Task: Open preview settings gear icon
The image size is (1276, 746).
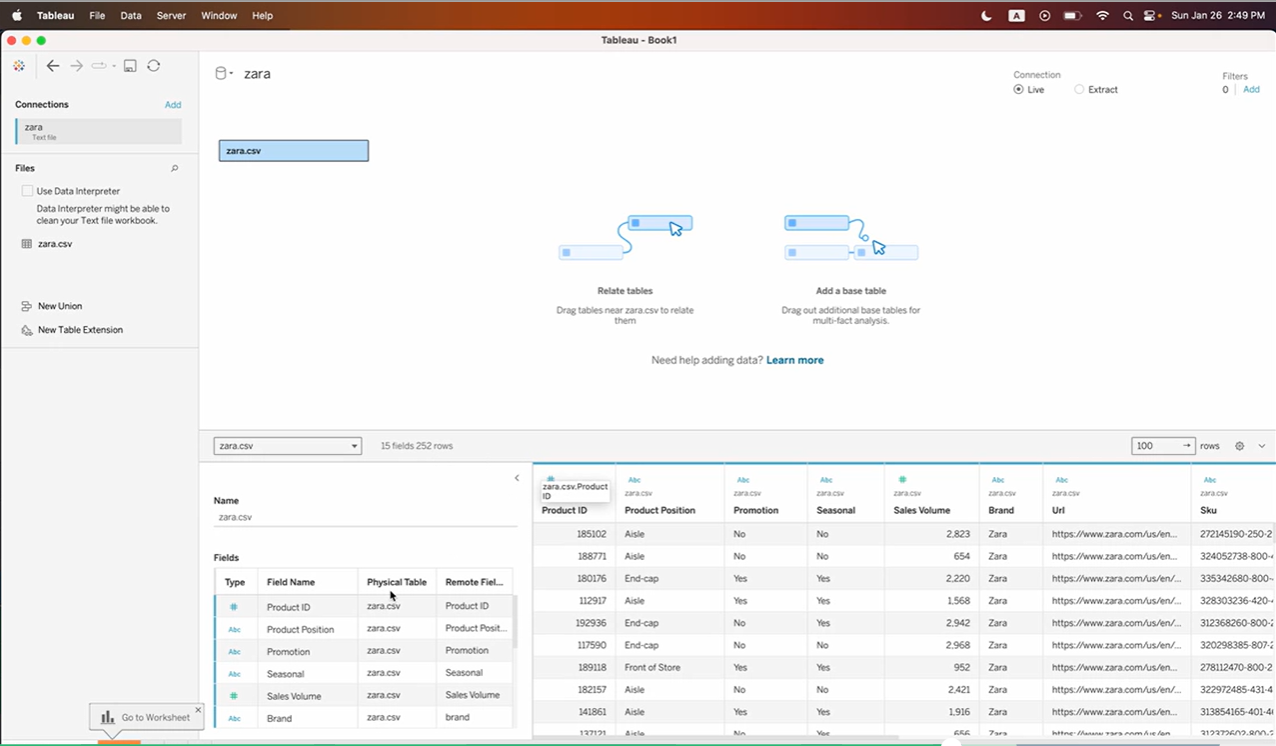Action: point(1239,446)
